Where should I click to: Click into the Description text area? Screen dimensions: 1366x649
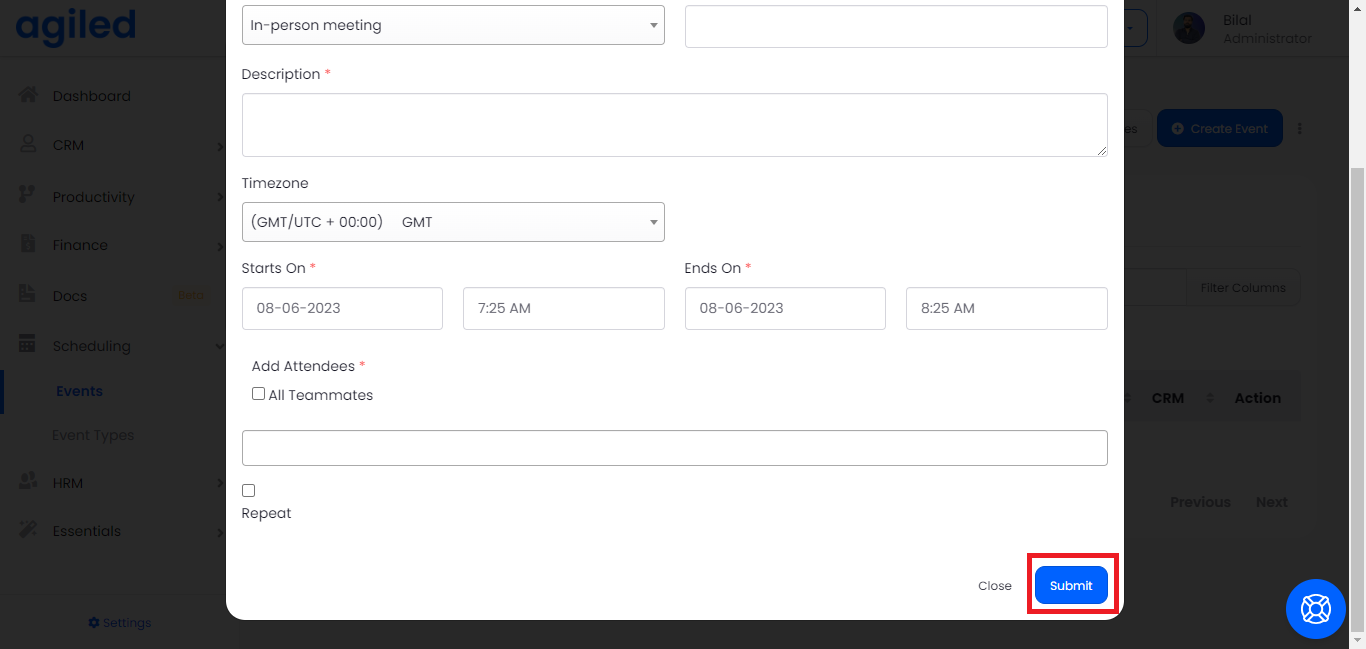[674, 125]
